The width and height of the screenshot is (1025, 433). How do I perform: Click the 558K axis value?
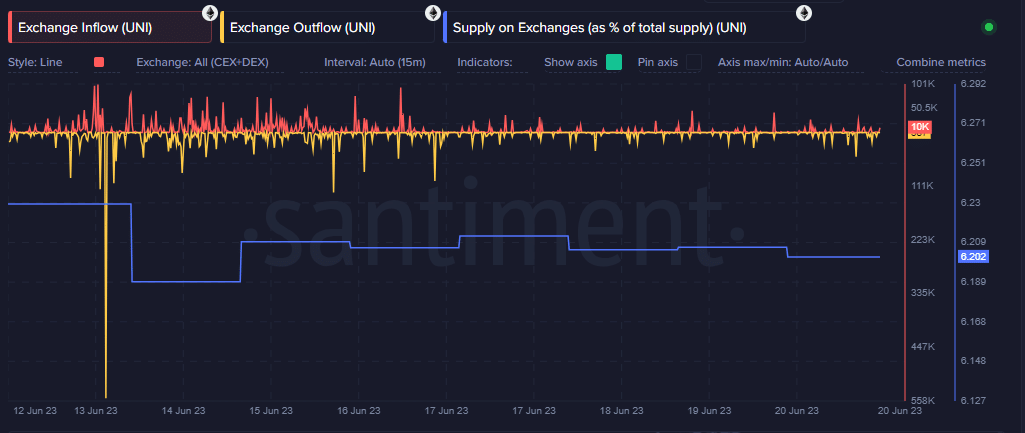[923, 400]
